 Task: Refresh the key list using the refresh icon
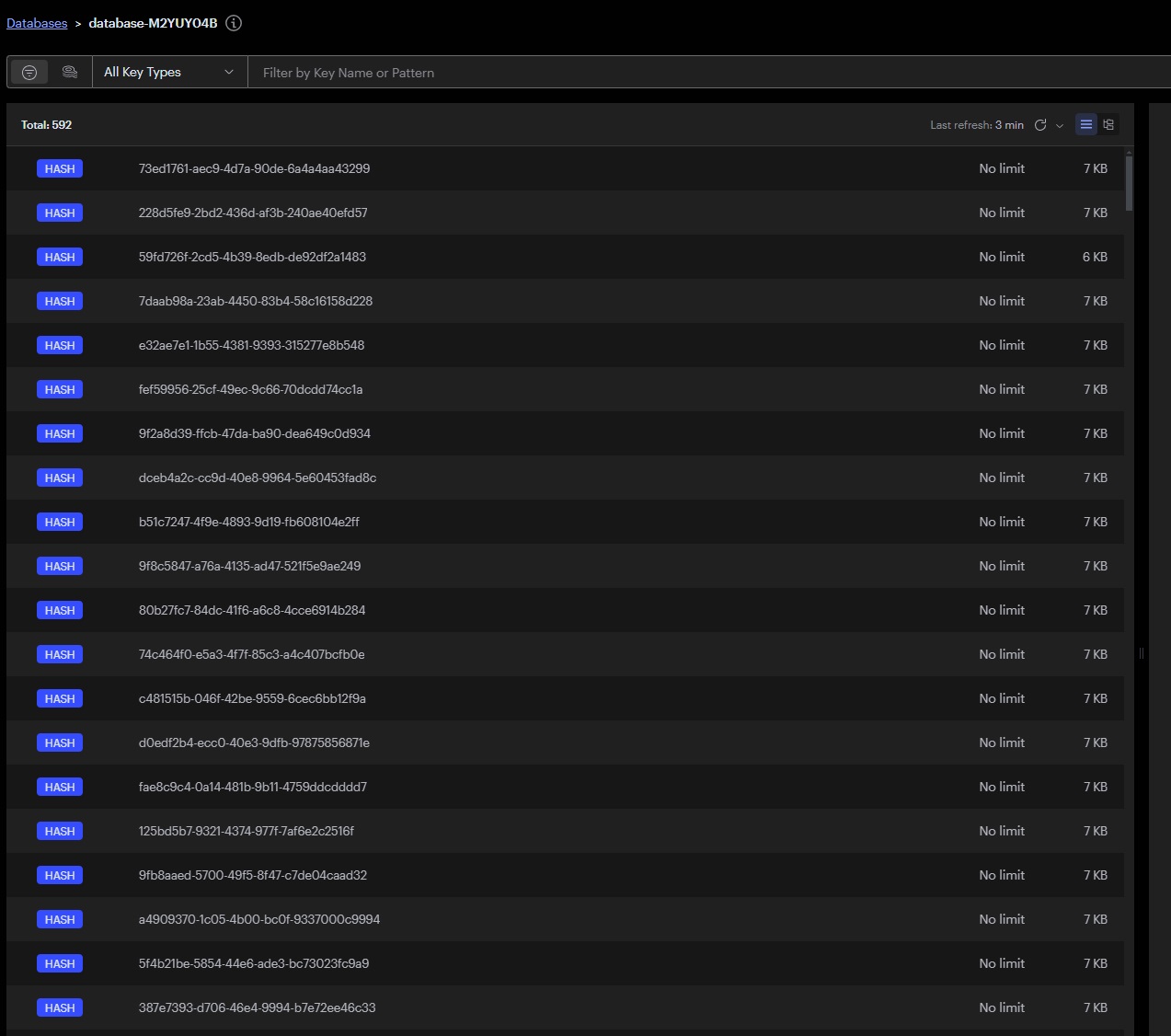pyautogui.click(x=1040, y=124)
